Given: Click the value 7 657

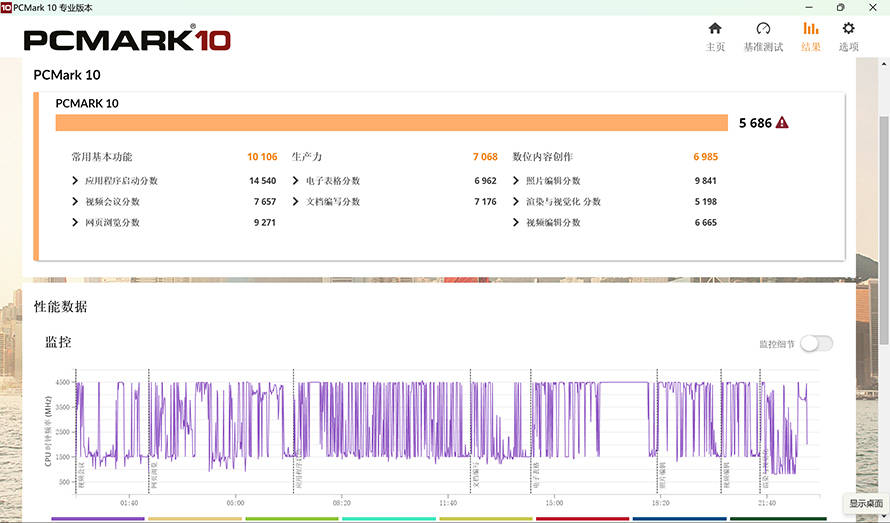Looking at the screenshot, I should coord(265,202).
